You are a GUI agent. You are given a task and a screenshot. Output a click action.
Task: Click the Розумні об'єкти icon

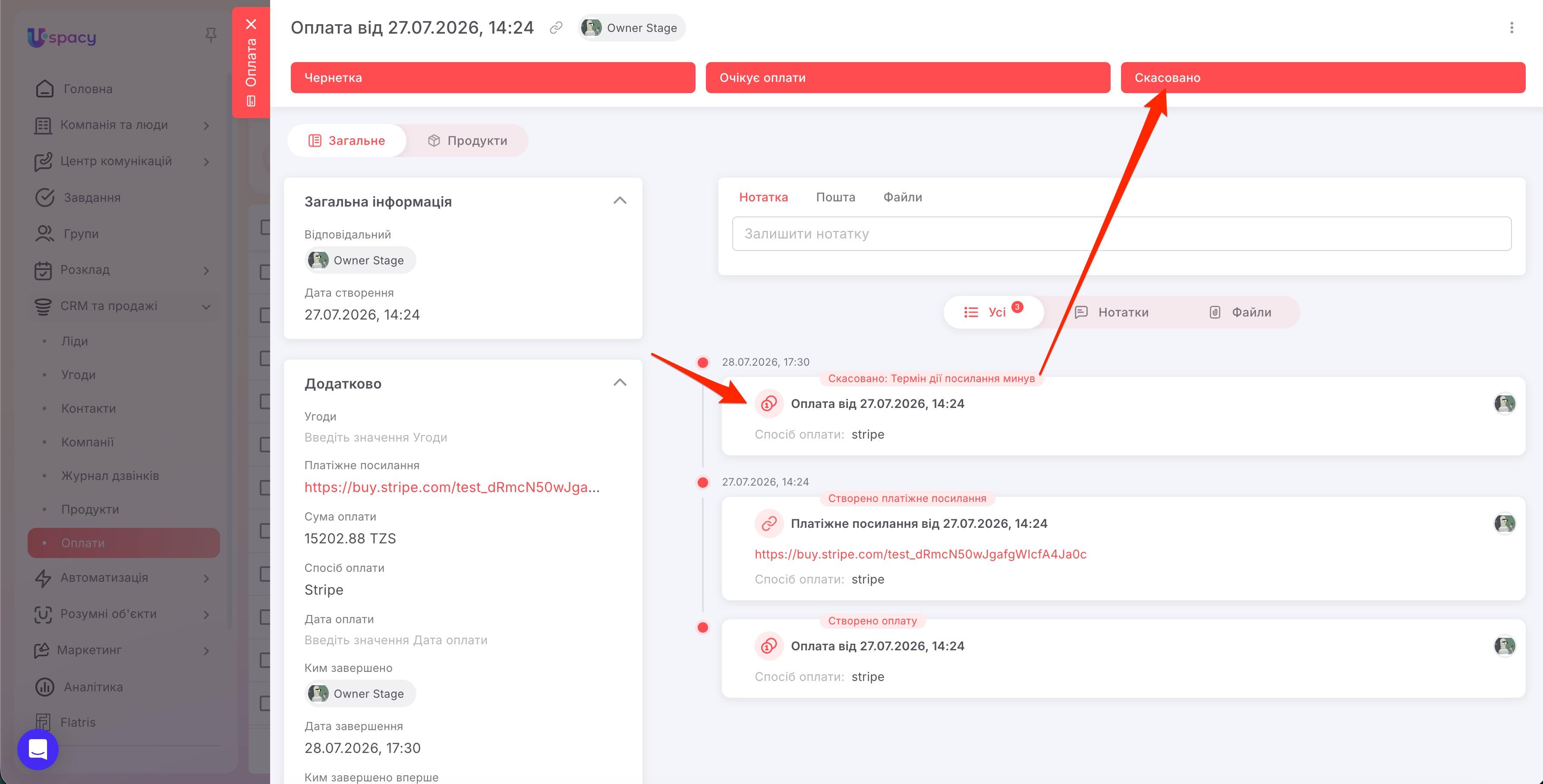point(43,614)
